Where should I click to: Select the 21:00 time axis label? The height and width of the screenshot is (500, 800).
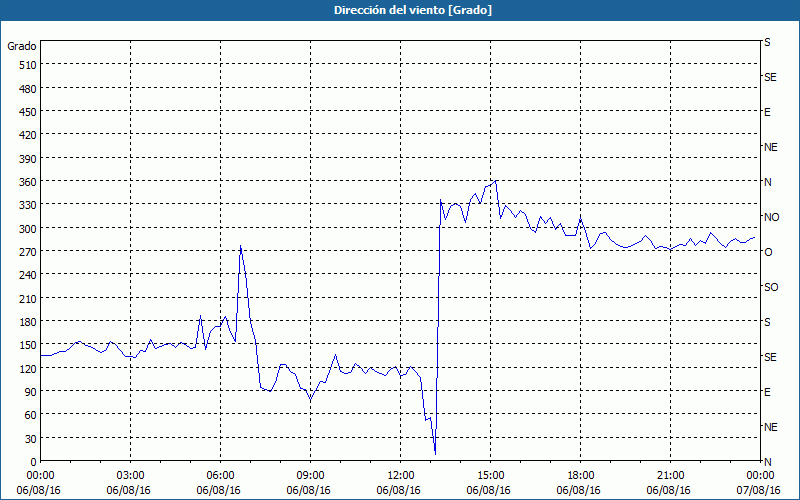670,476
